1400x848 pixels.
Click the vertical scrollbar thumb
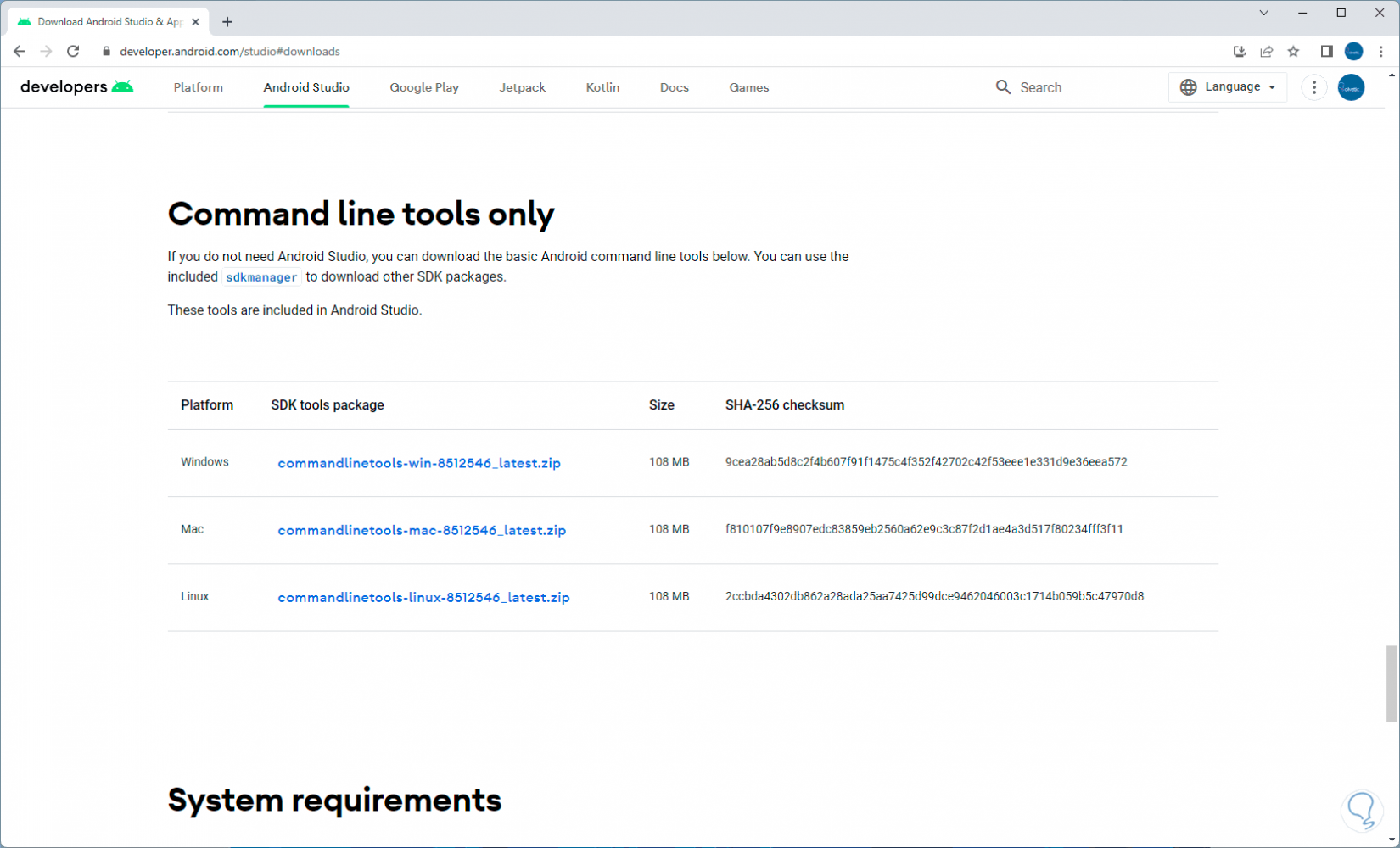click(1391, 683)
